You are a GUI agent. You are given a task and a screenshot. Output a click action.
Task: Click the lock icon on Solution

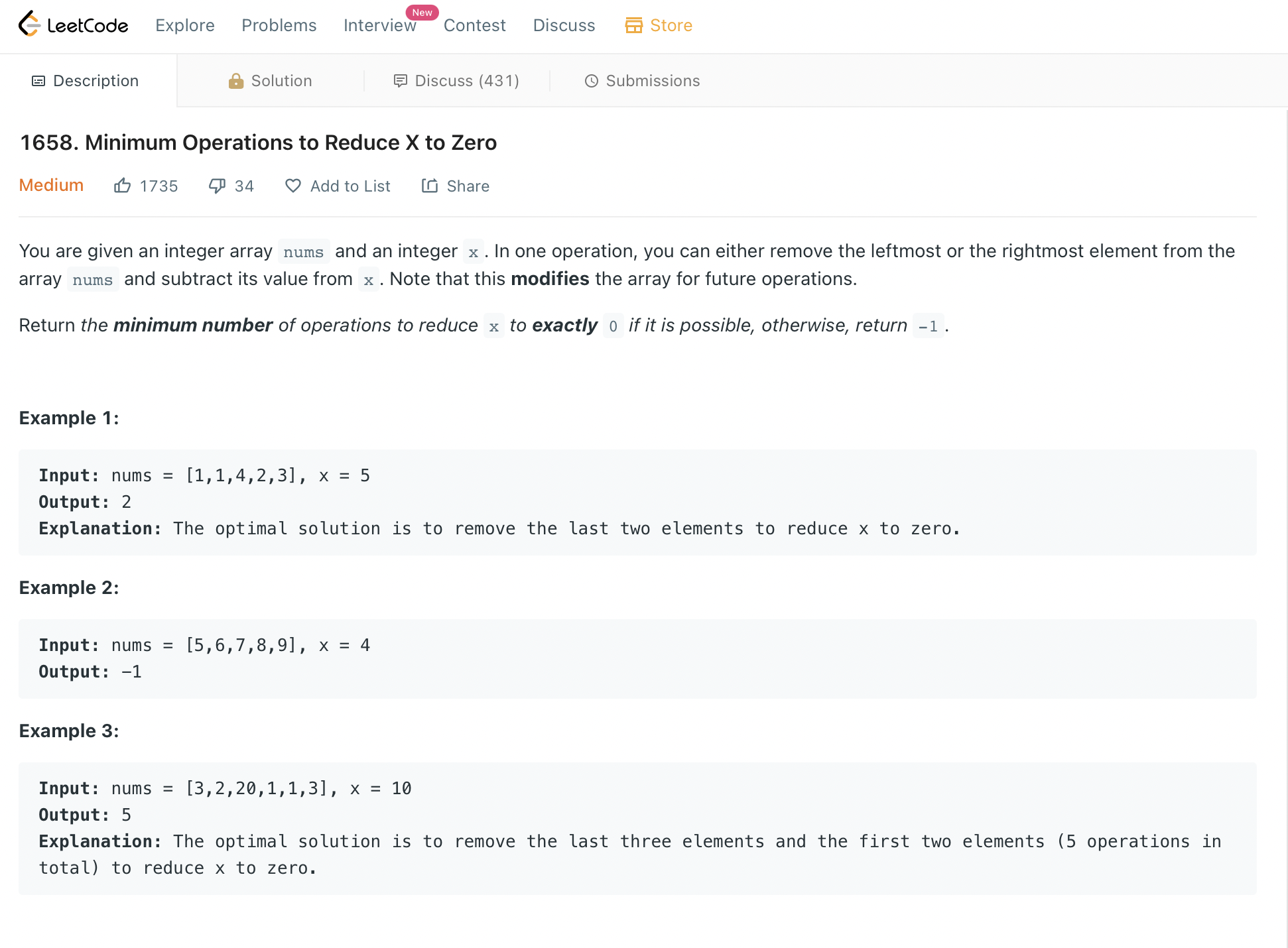[x=235, y=81]
